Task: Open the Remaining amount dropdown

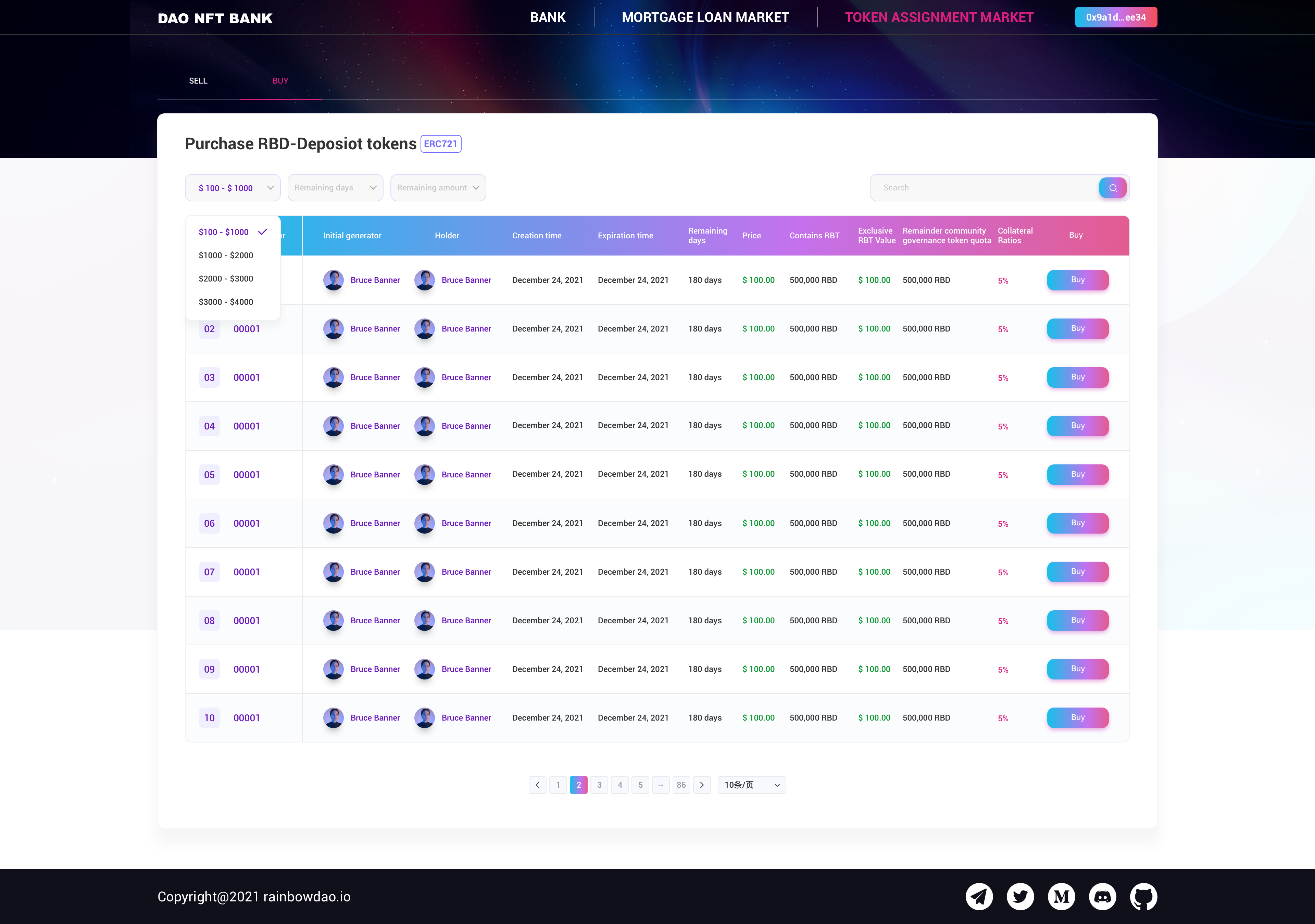Action: point(438,188)
